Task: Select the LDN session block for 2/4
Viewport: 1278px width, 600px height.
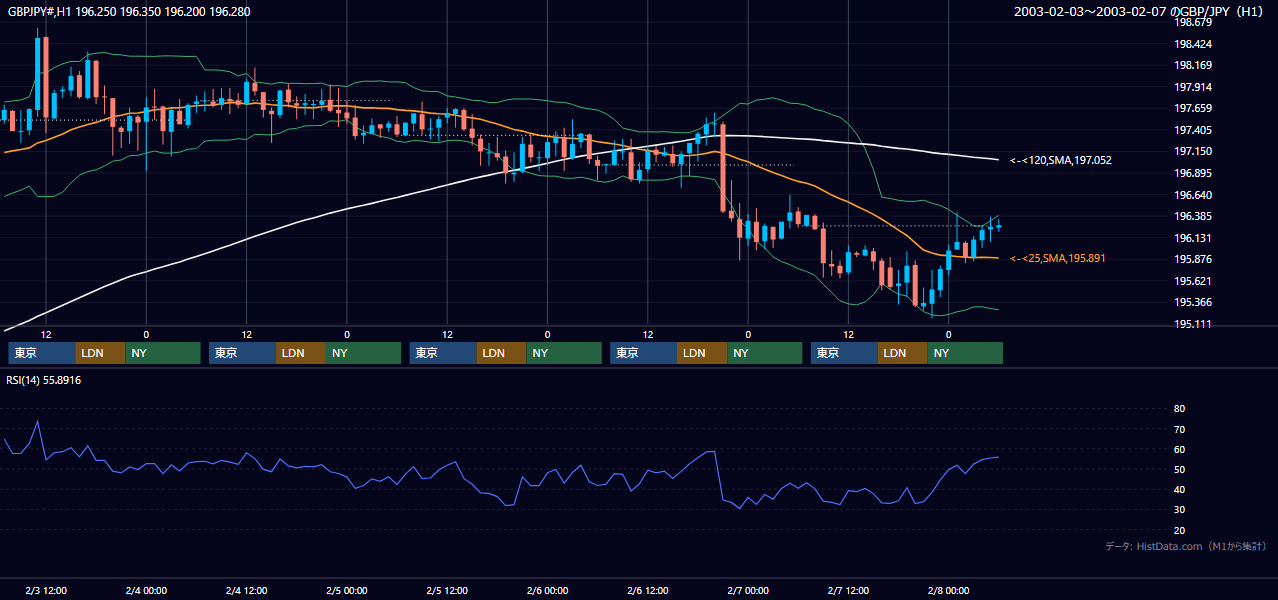Action: tap(301, 353)
